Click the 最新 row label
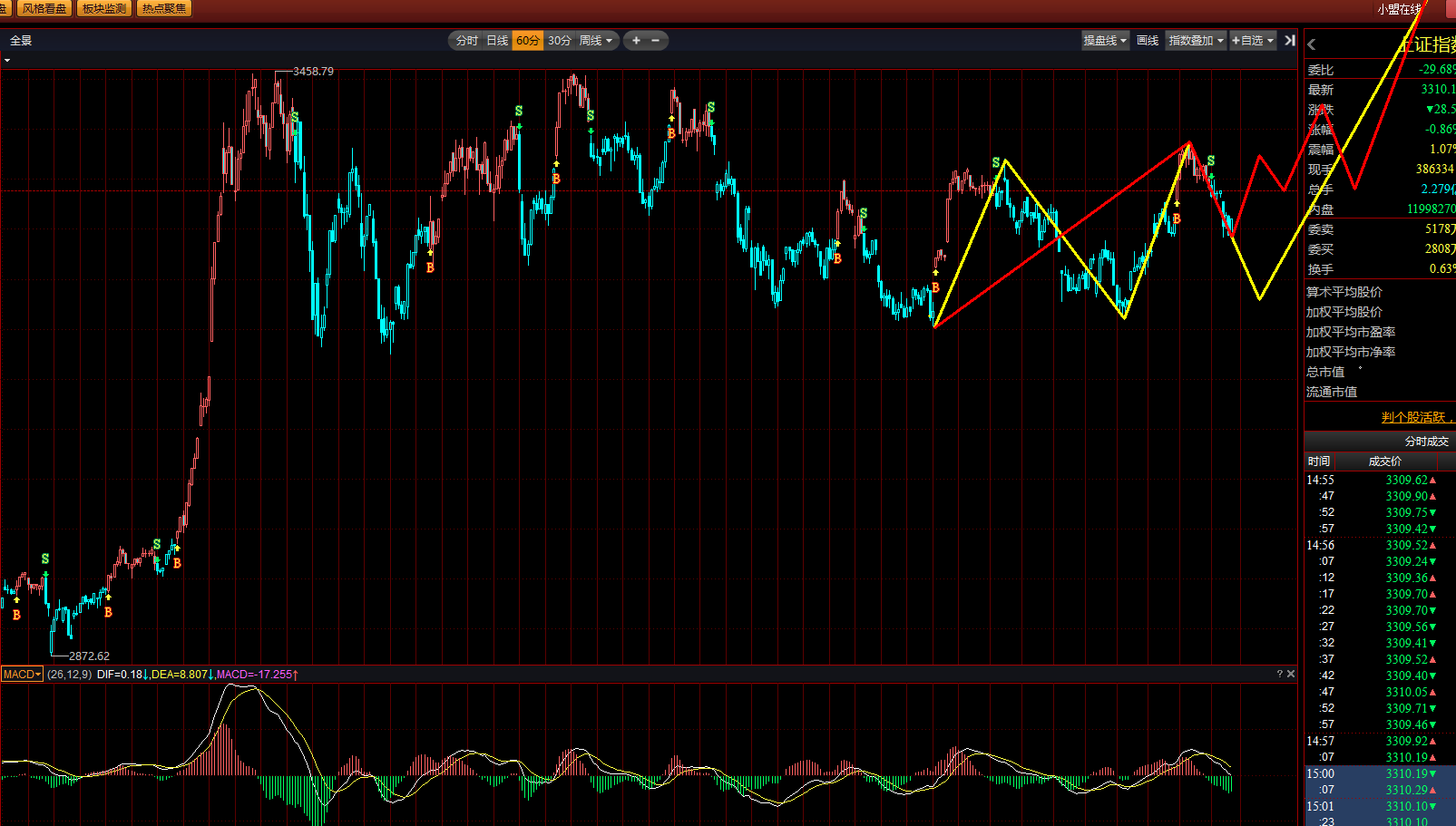 coord(1320,90)
